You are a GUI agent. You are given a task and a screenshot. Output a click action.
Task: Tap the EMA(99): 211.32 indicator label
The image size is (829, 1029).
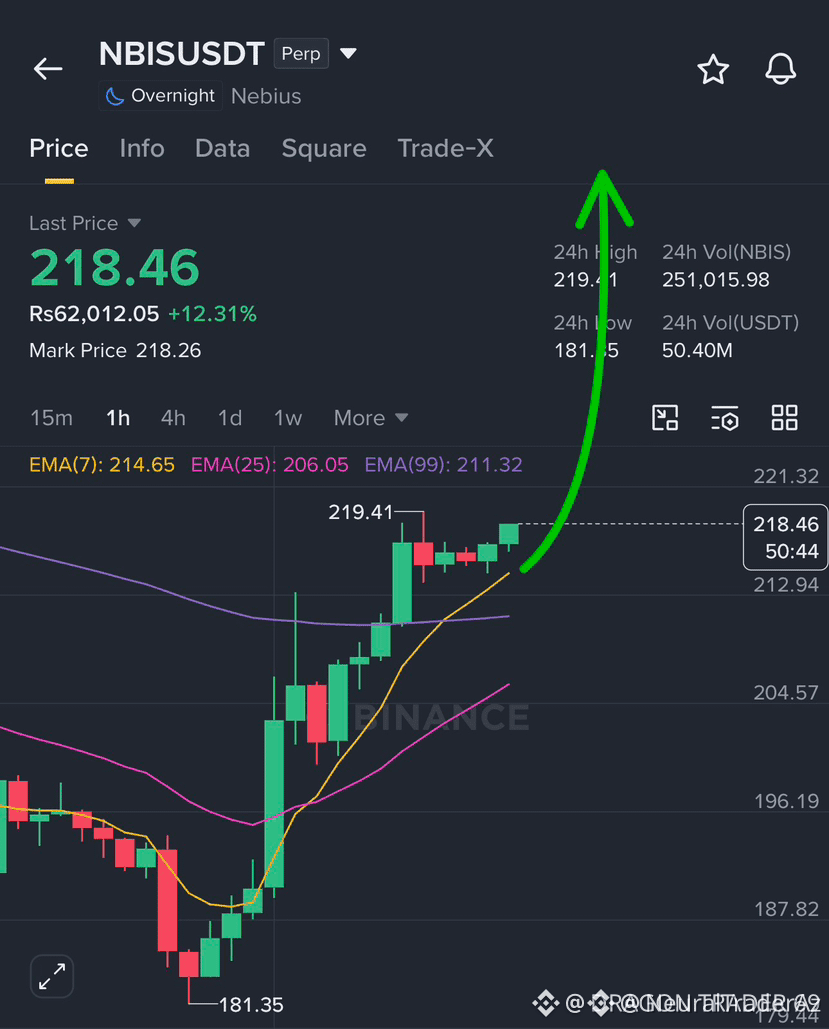(443, 465)
